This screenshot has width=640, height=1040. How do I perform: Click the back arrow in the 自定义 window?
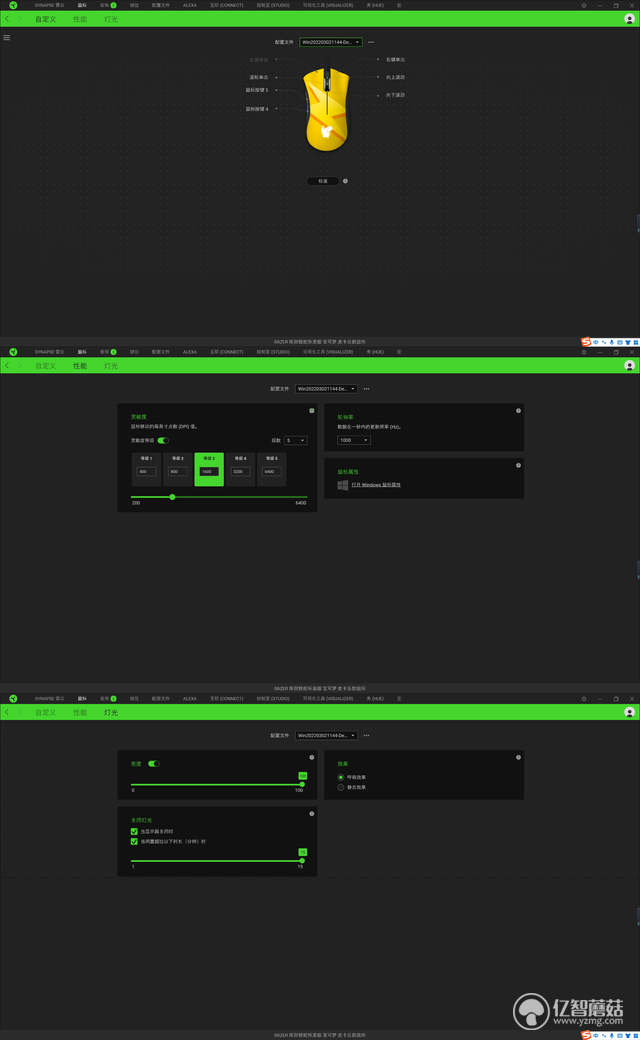(7, 19)
